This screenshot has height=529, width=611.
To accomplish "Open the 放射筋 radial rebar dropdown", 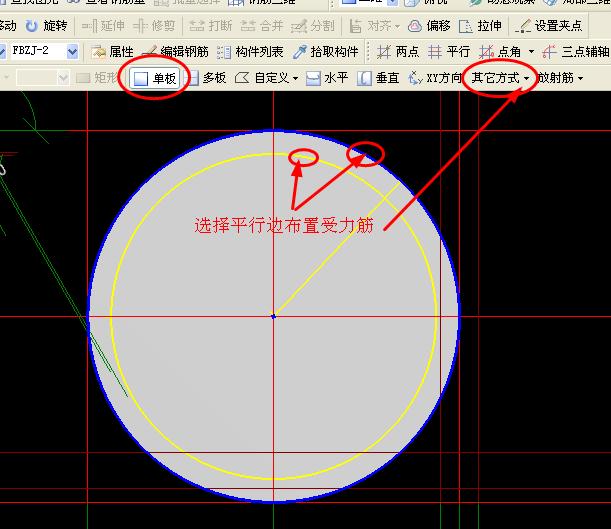I will 560,78.
